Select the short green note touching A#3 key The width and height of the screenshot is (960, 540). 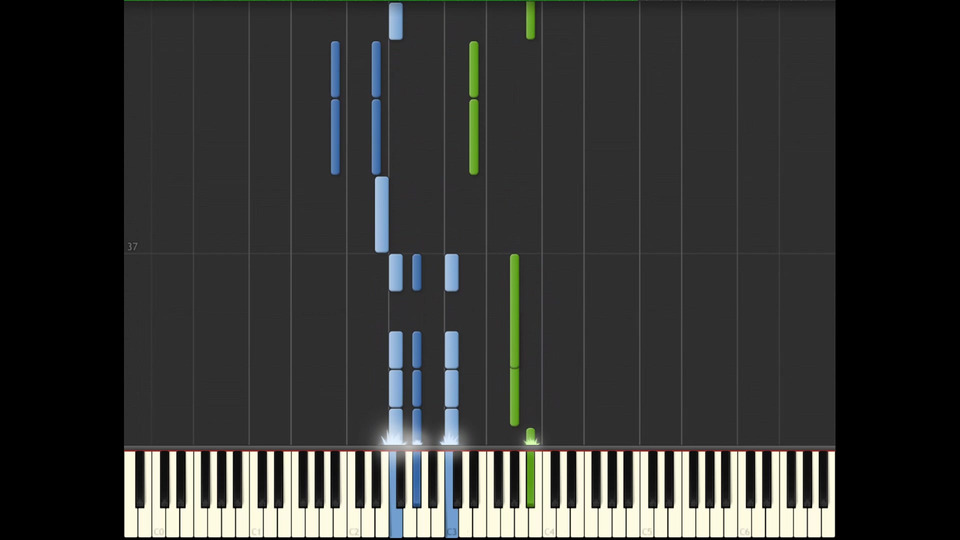[530, 436]
